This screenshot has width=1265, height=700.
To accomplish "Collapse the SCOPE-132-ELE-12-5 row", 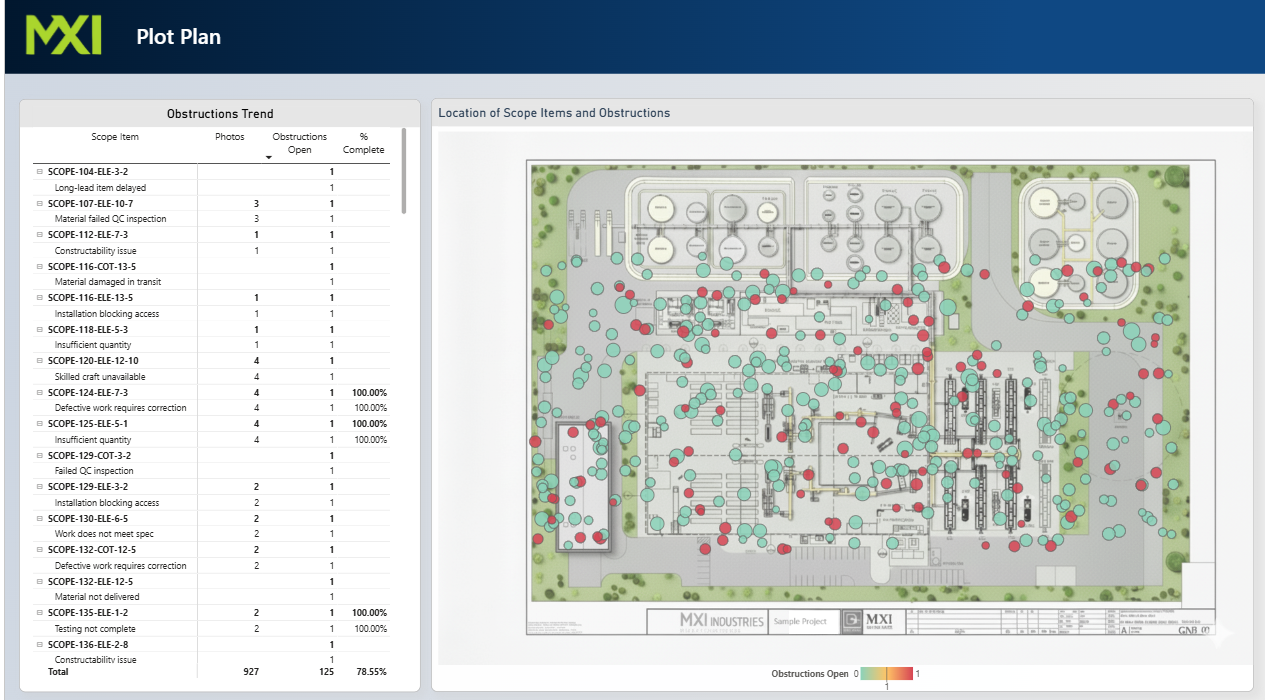I will 40,582.
